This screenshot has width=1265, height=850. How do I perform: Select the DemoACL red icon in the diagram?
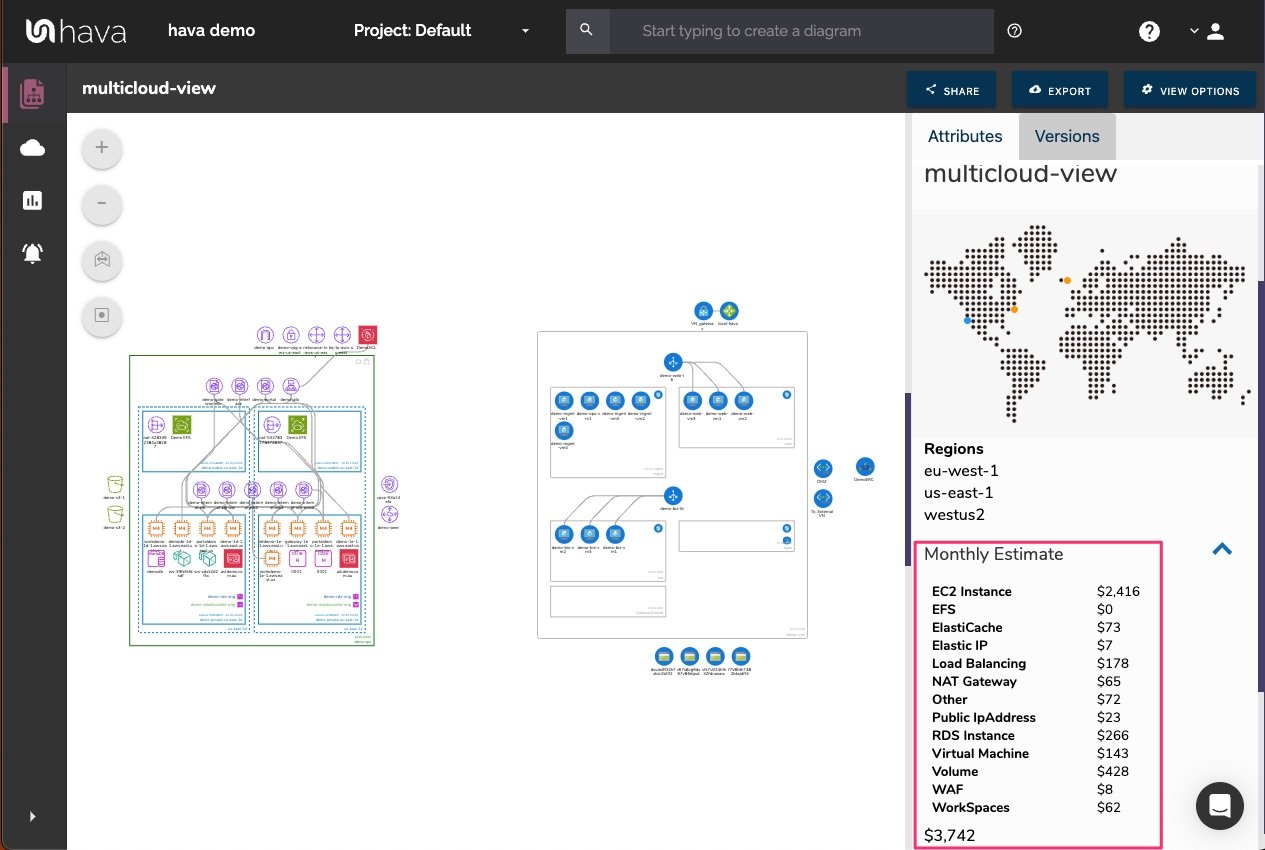coord(368,335)
